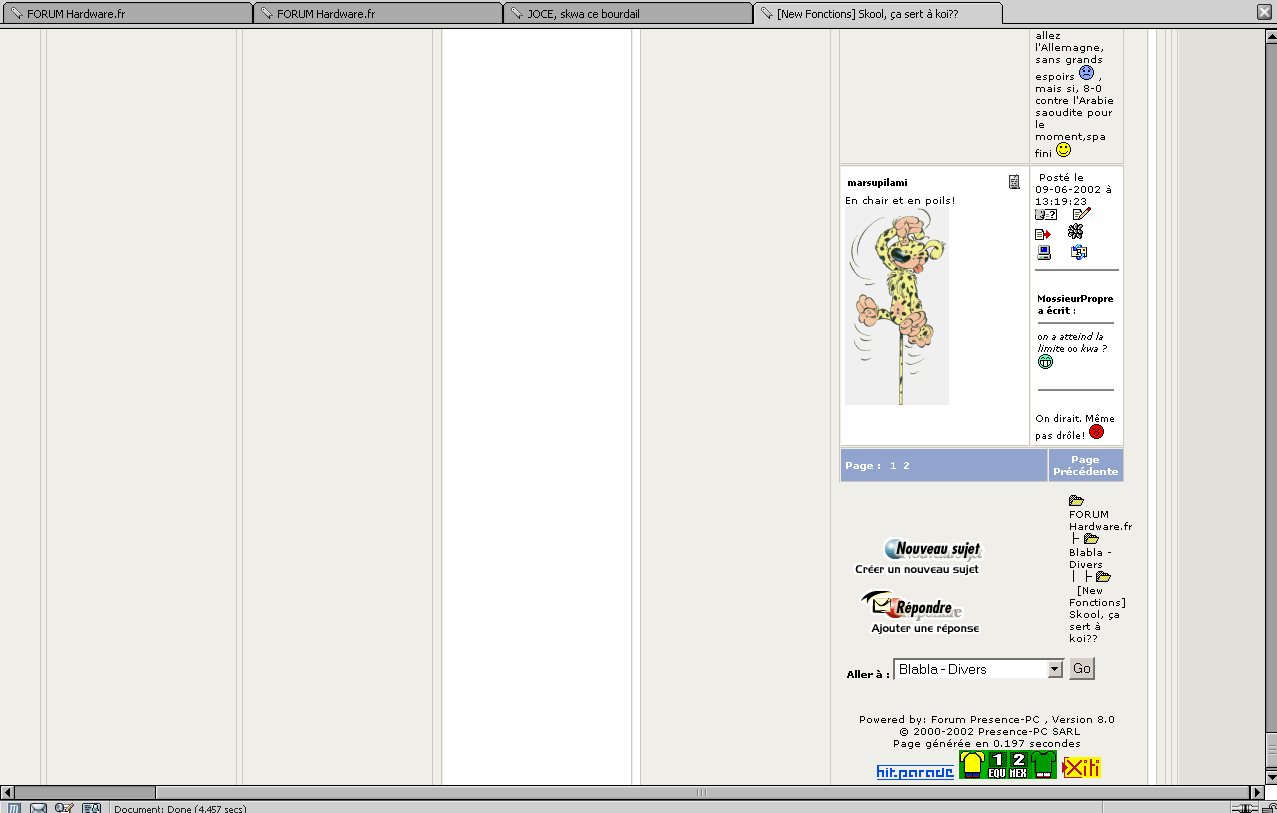This screenshot has width=1277, height=813.
Task: Go to page 2 of the thread
Action: tap(906, 466)
